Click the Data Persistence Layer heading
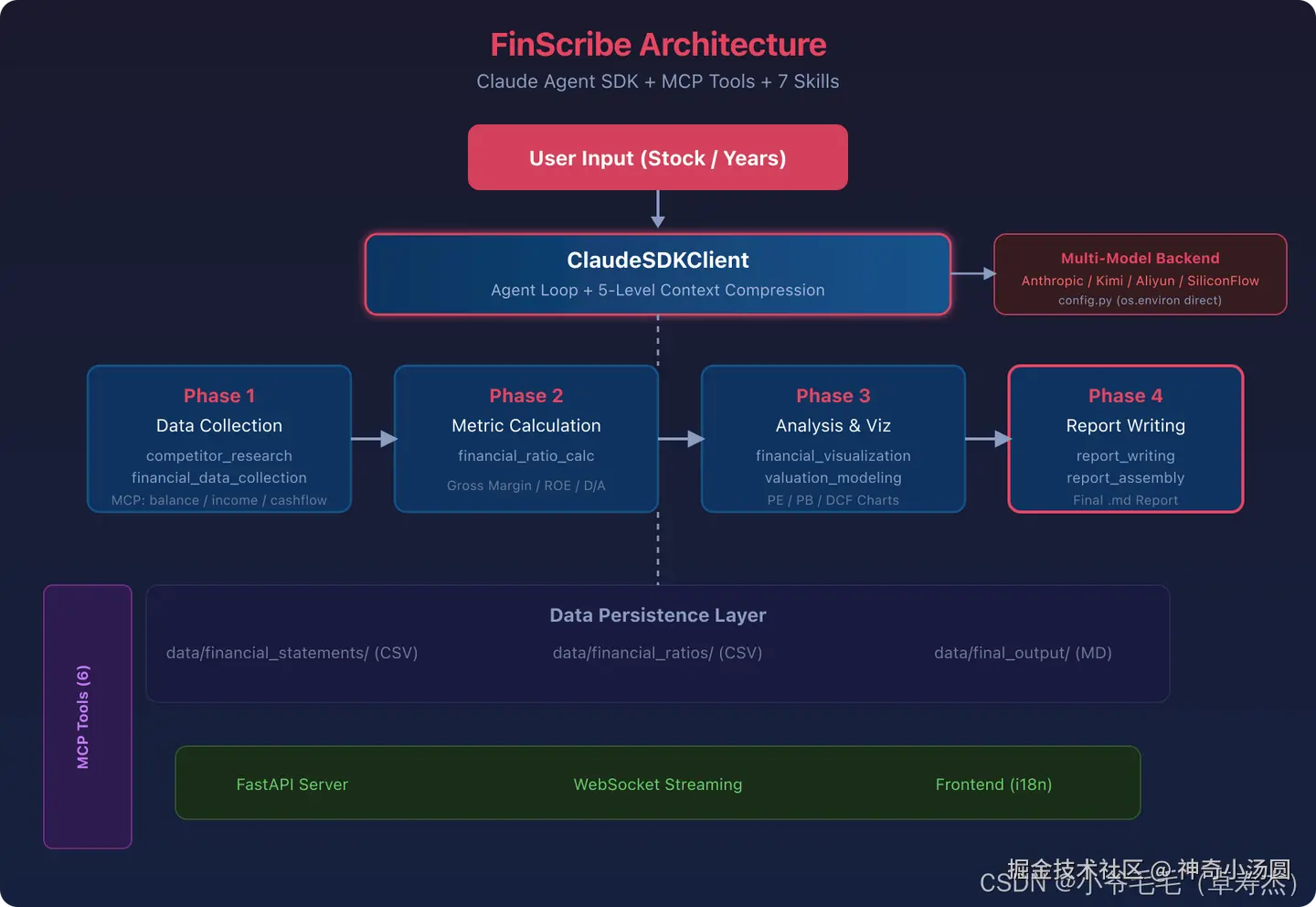This screenshot has height=907, width=1316. [658, 615]
